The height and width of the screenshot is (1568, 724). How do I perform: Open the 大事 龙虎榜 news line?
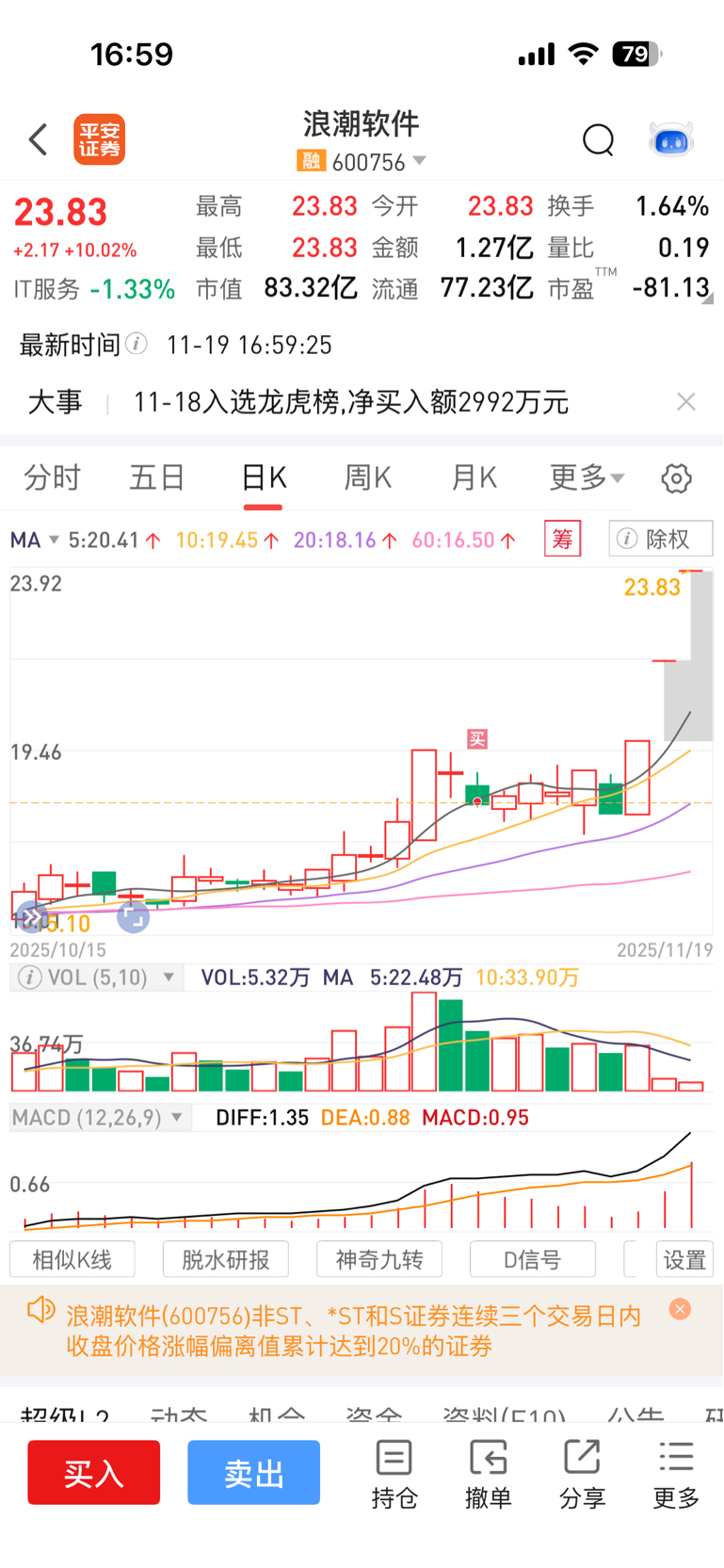[351, 402]
